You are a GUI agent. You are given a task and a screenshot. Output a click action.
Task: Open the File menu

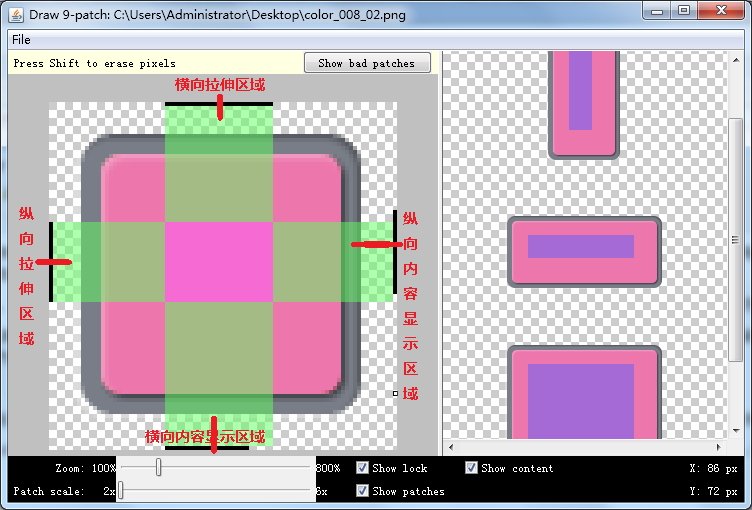coord(21,39)
